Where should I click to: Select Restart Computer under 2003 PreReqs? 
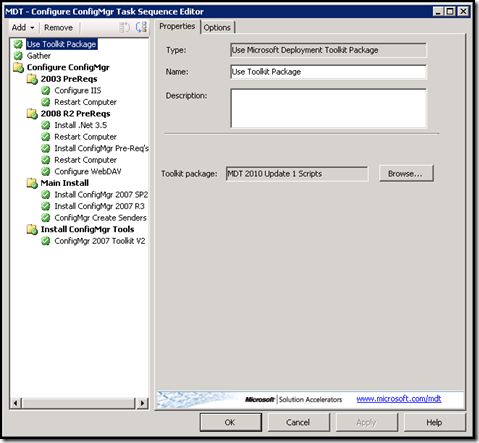point(85,102)
